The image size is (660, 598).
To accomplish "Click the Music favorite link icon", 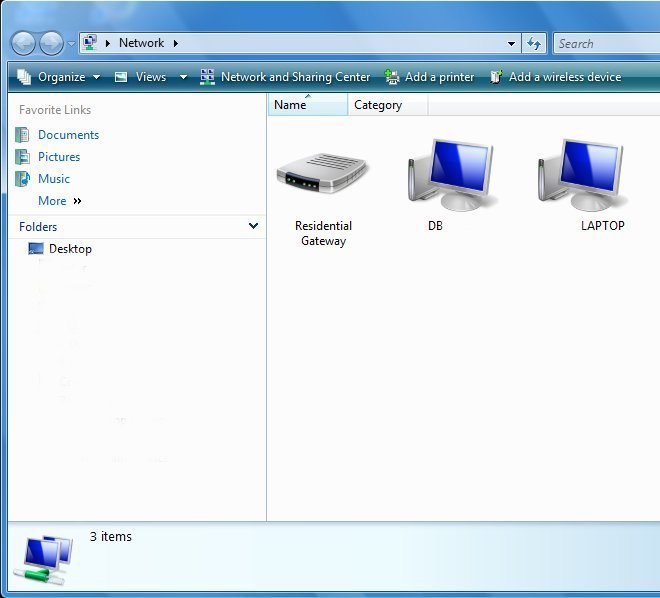I will click(22, 178).
